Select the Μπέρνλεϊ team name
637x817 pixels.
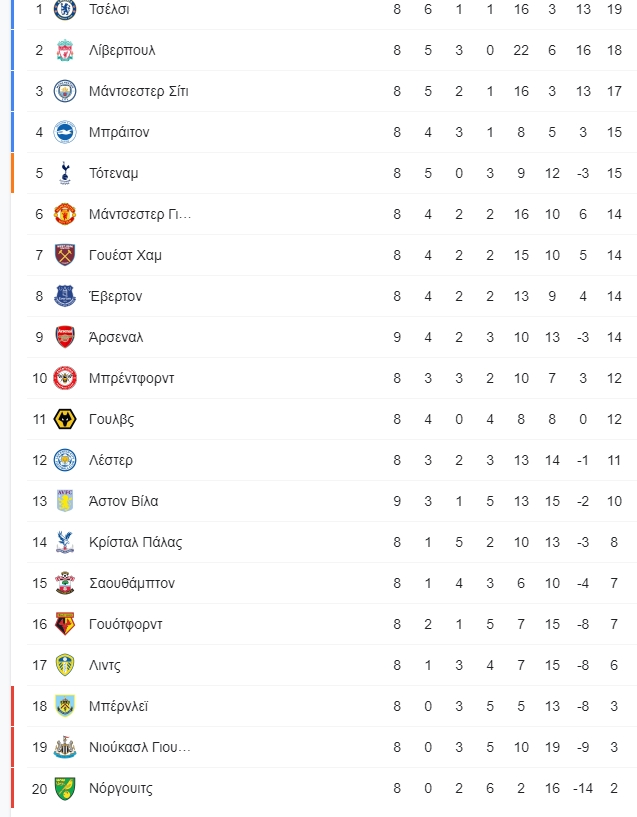click(118, 707)
